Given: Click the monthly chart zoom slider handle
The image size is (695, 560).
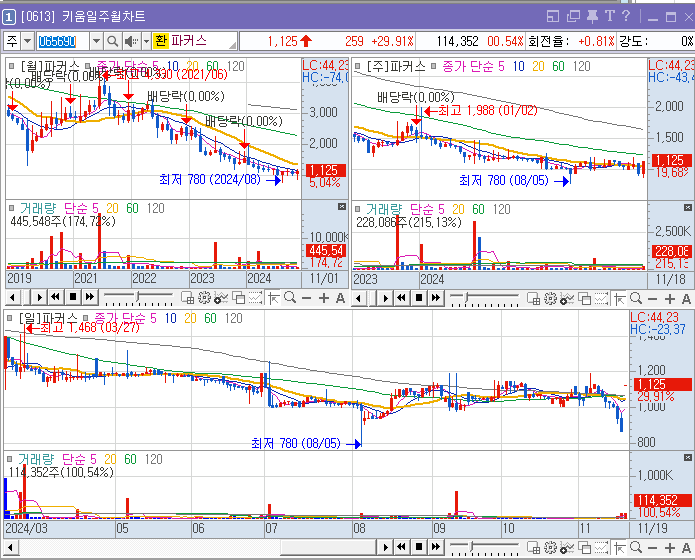Looking at the screenshot, I should click(x=139, y=296).
